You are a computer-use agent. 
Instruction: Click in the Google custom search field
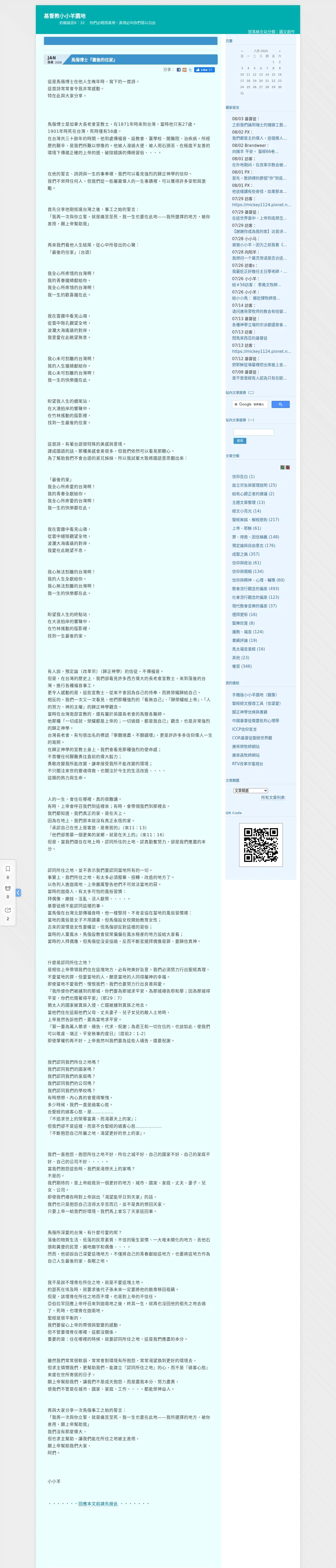[250, 404]
